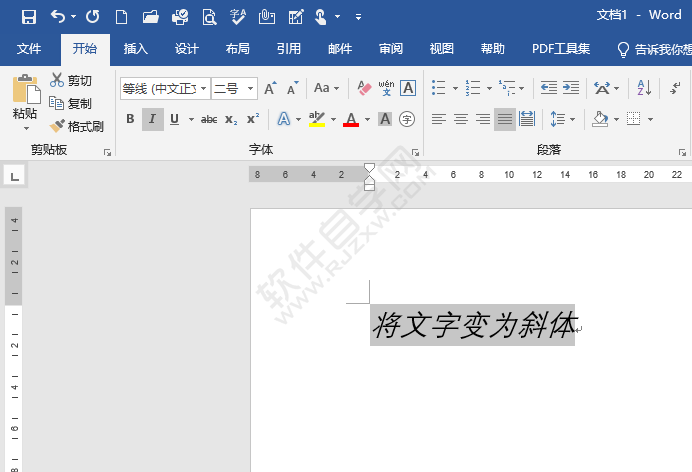Apply red font color
This screenshot has width=692, height=472.
pyautogui.click(x=351, y=119)
